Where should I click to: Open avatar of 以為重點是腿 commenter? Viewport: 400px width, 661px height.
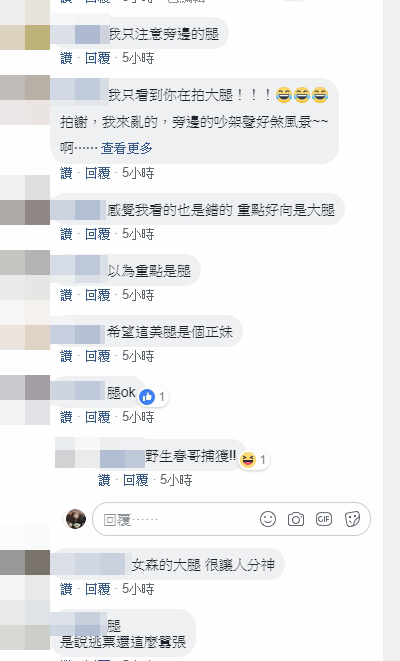(25, 275)
